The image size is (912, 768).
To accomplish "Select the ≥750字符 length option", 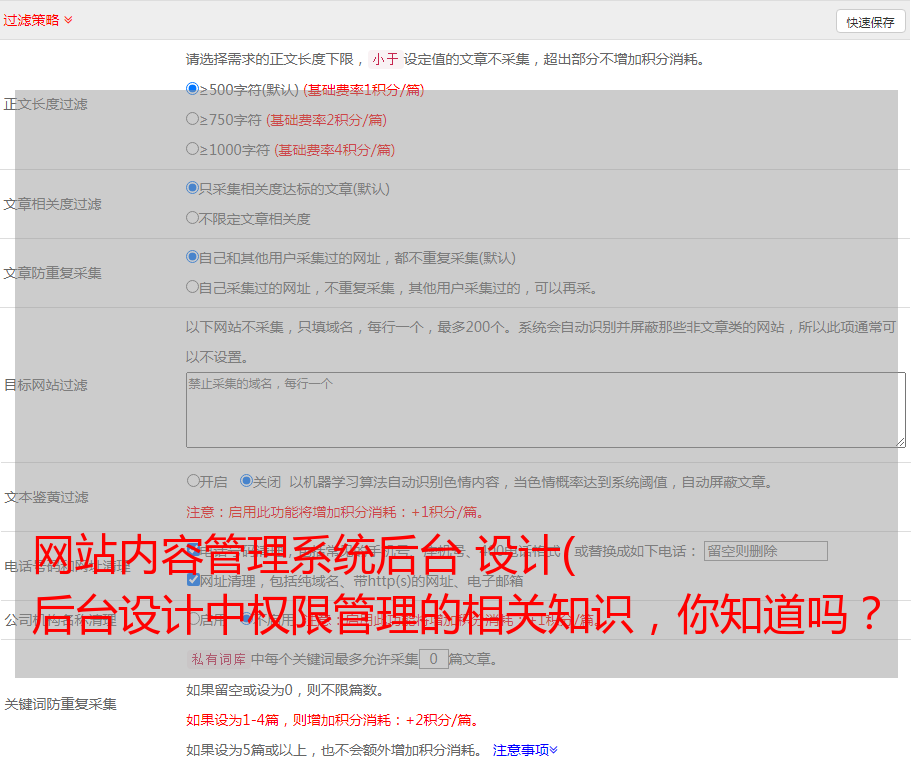I will pyautogui.click(x=193, y=119).
